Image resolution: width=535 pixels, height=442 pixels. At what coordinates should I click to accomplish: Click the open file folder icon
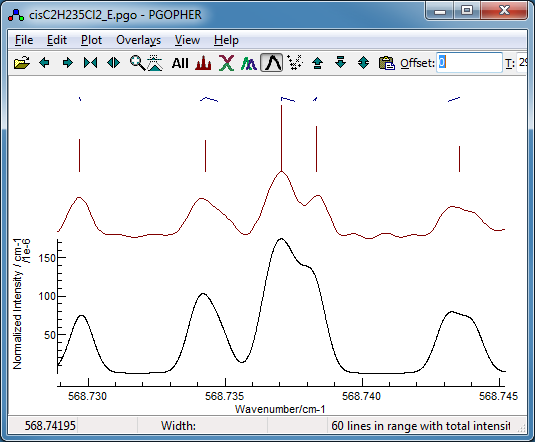point(21,63)
